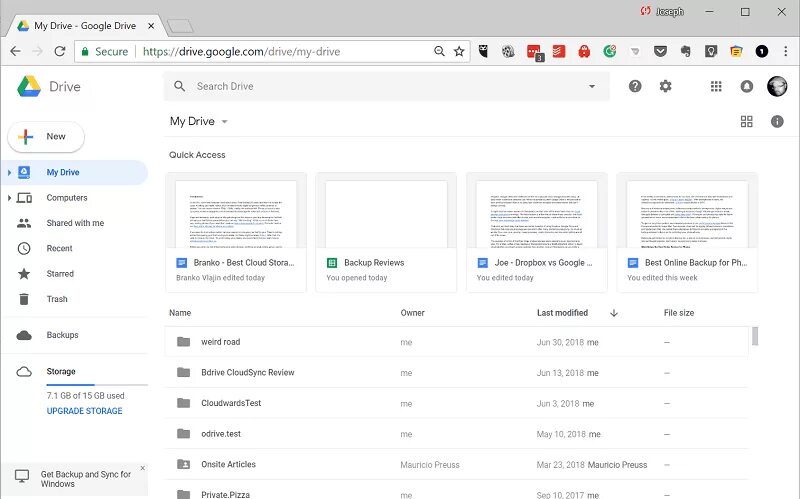Click folder icon of weird road
This screenshot has width=800, height=499.
(183, 342)
